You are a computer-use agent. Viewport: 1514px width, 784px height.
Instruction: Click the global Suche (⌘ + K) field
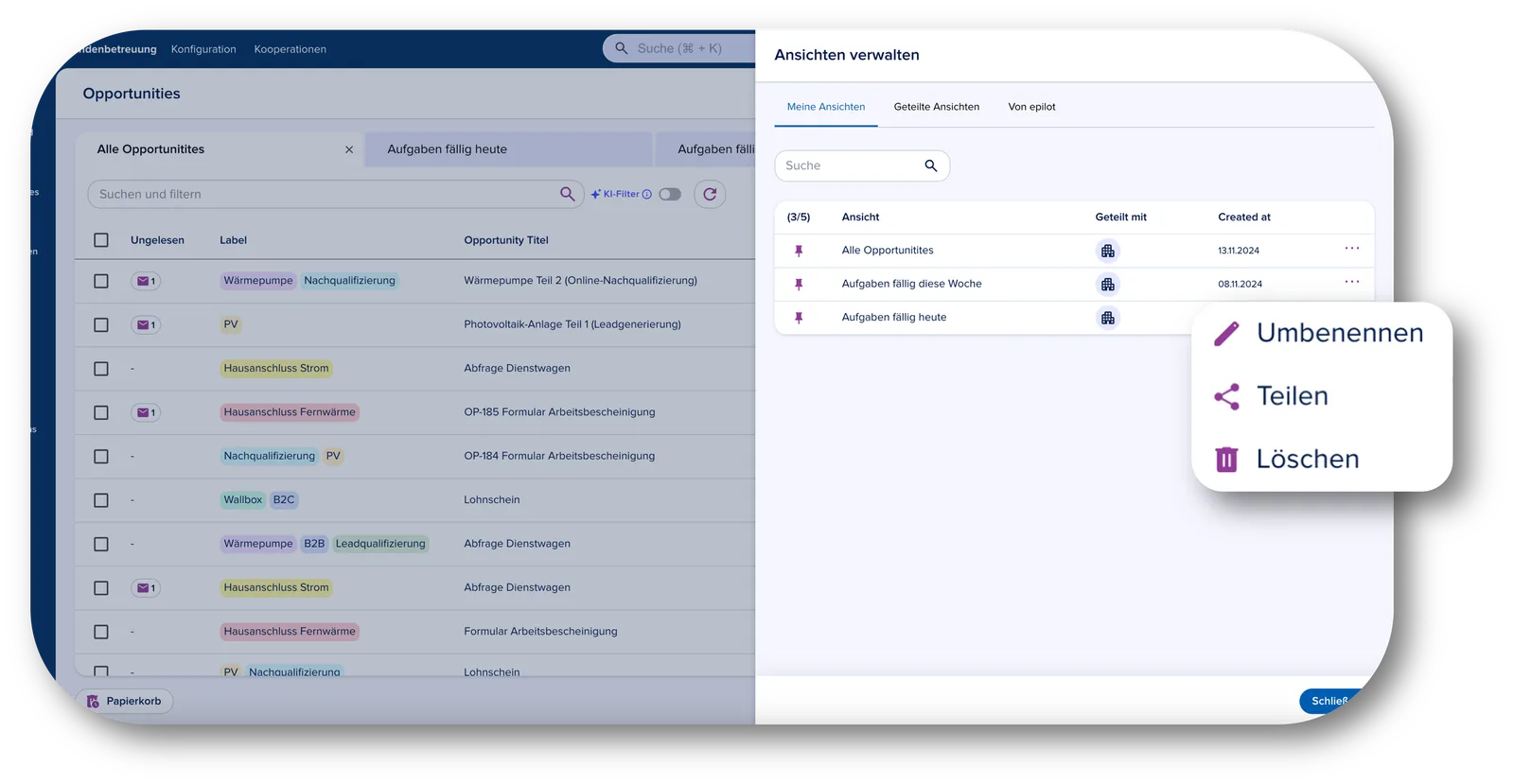point(679,48)
